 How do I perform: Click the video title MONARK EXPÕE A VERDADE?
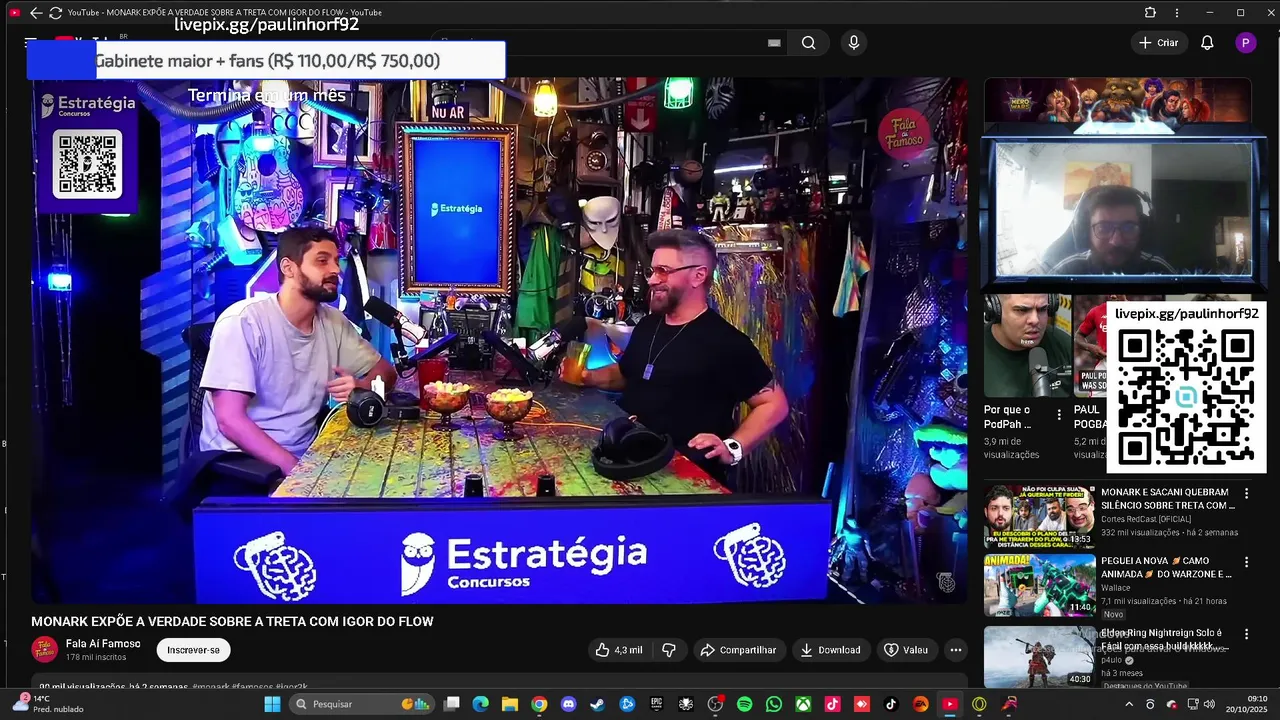232,622
